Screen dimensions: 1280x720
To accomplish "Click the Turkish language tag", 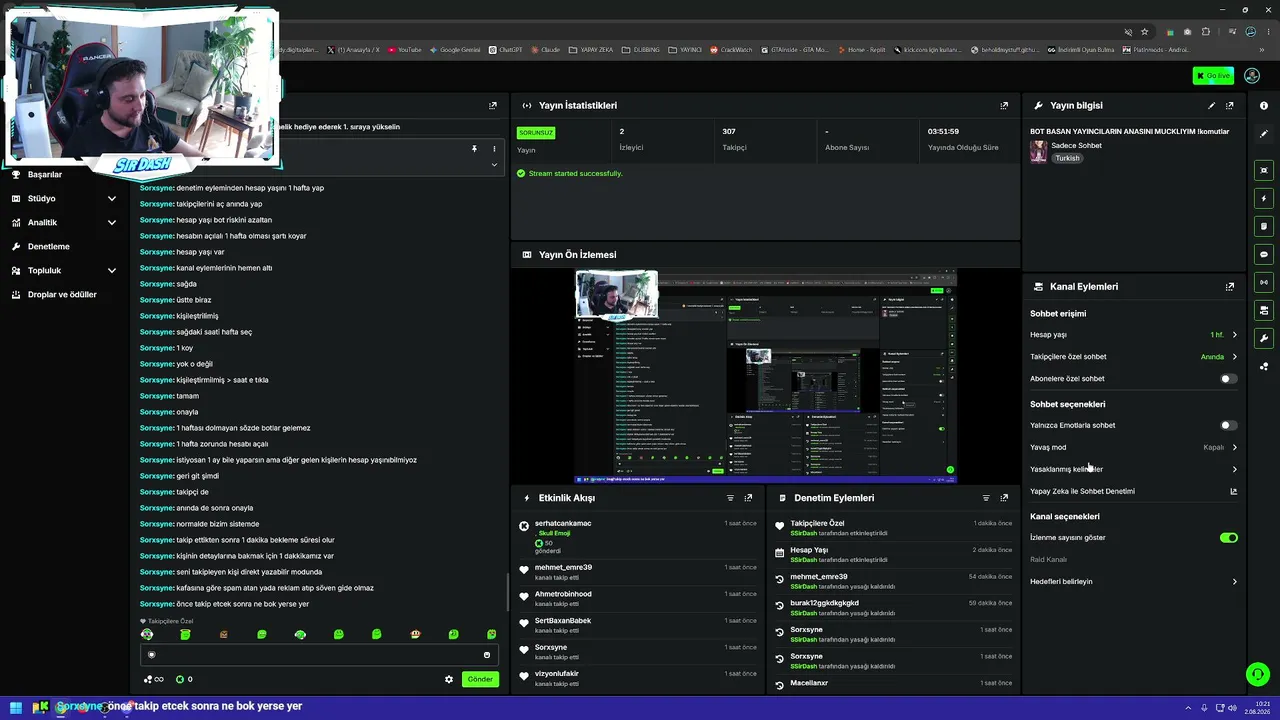I will (1067, 158).
